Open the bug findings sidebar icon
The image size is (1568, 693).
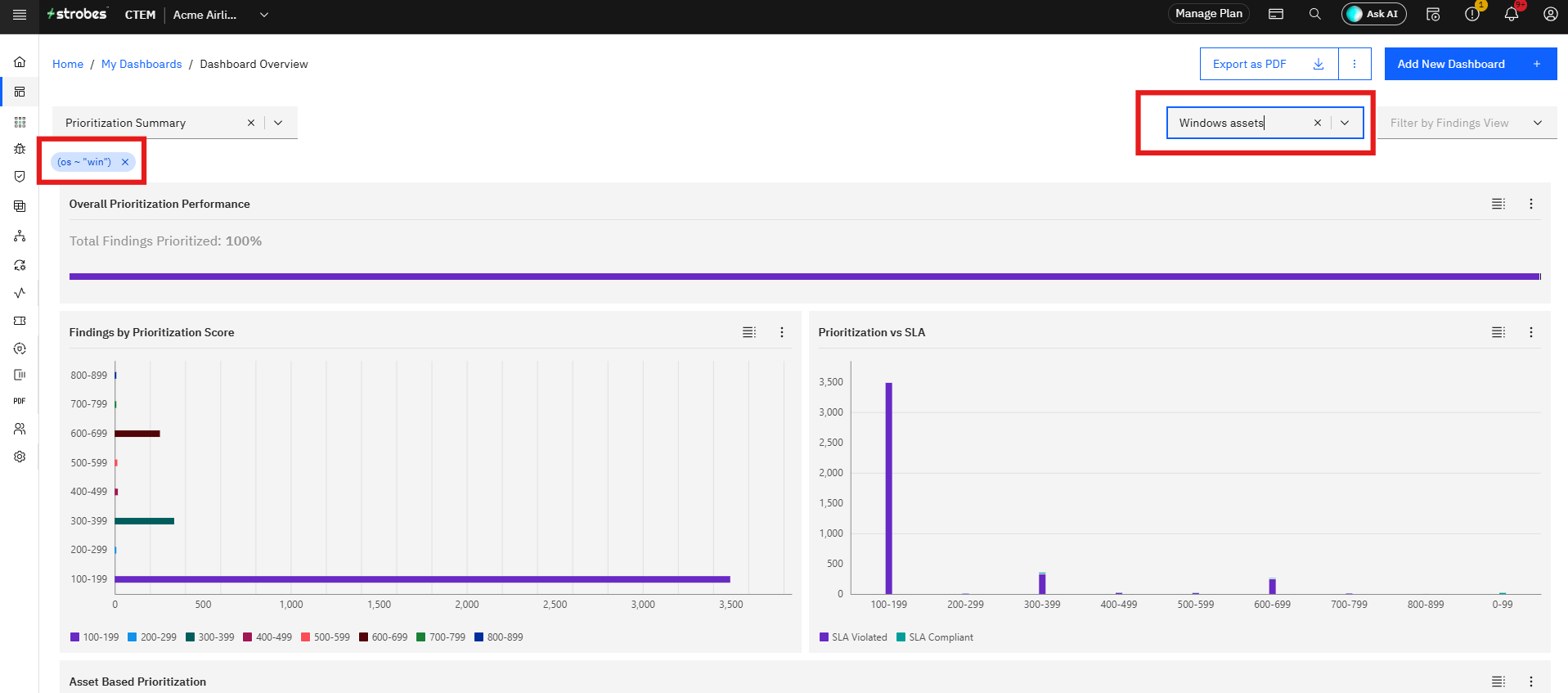(20, 149)
